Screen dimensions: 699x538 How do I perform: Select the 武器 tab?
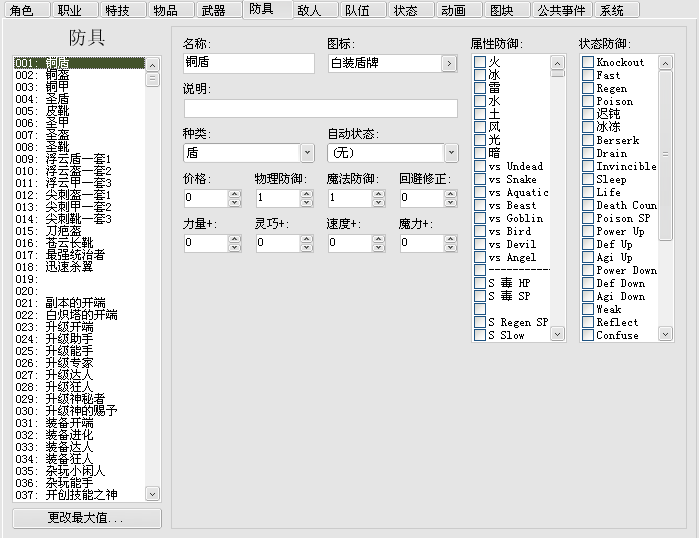tap(219, 10)
